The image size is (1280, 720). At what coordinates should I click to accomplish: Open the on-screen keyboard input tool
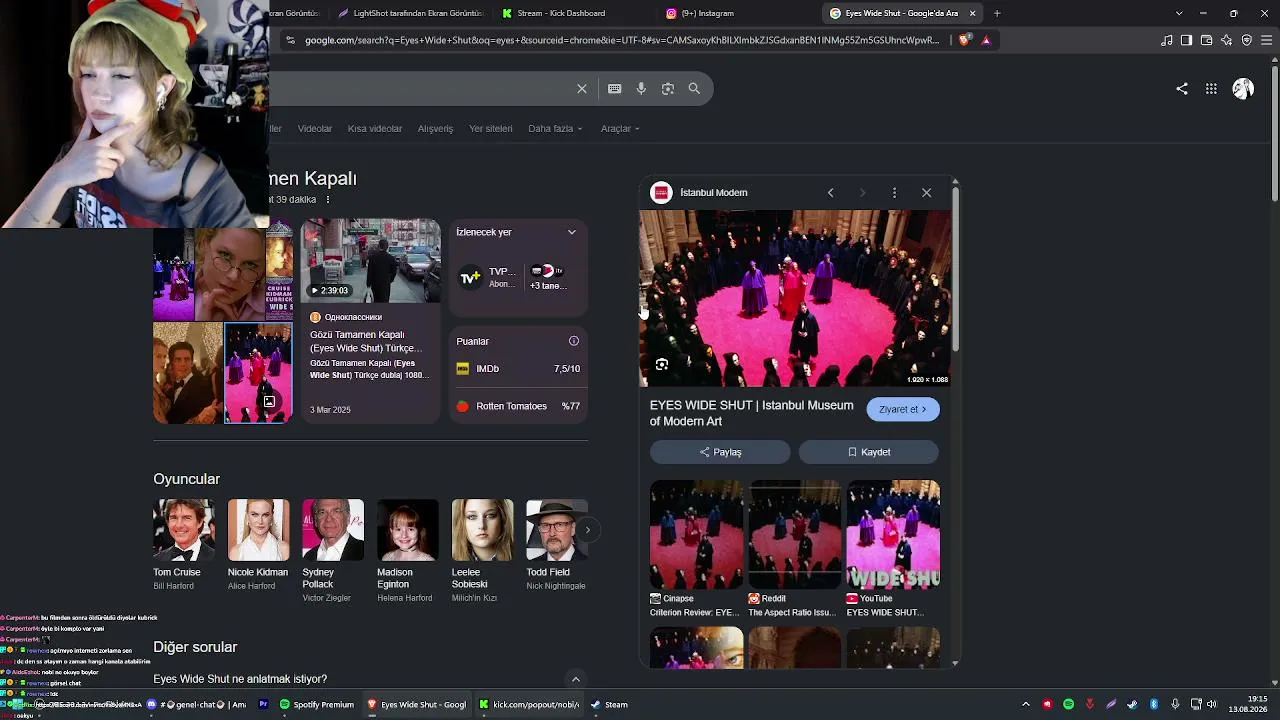(x=615, y=88)
